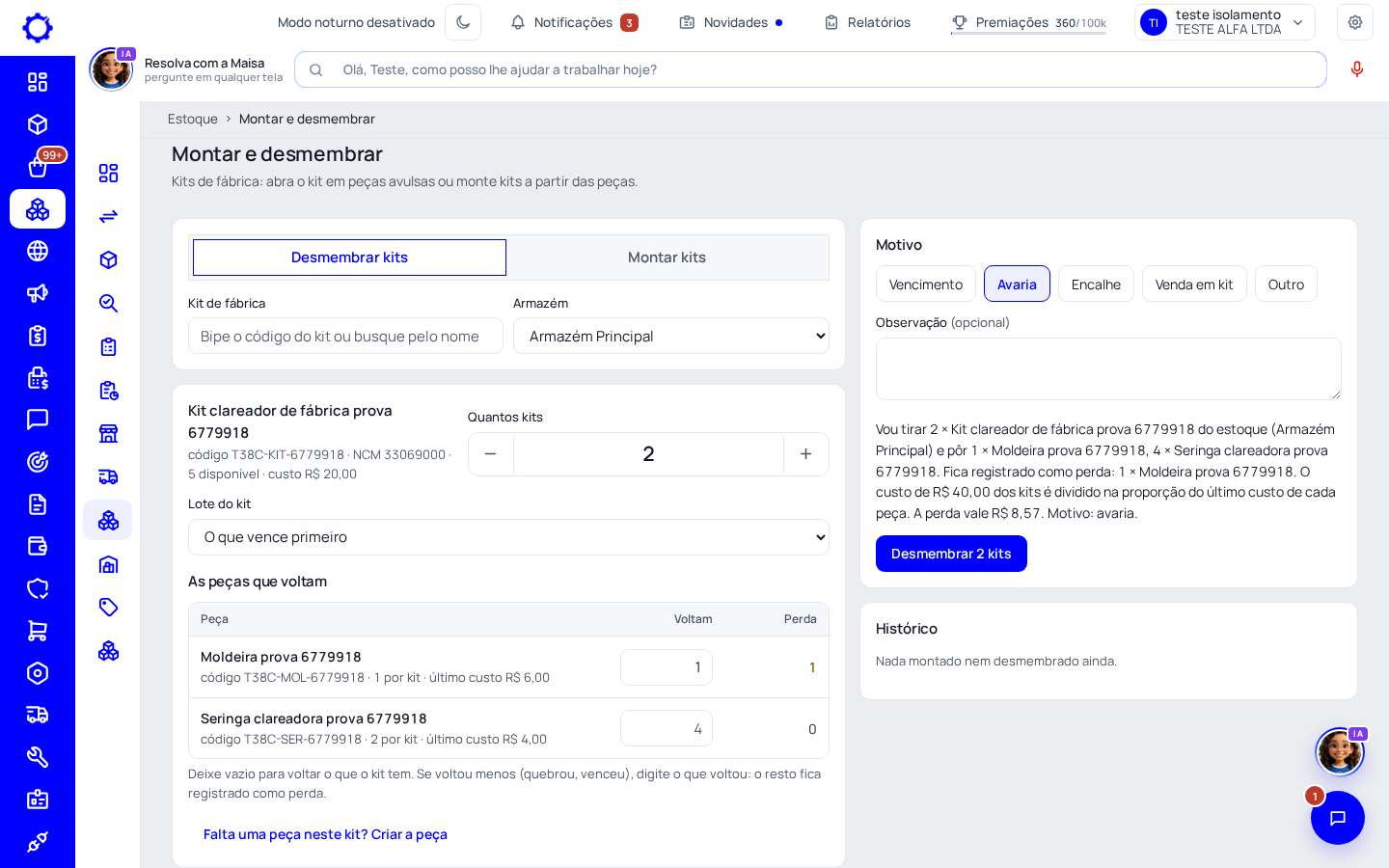Screen dimensions: 1389x868
Task: Increase the kit quantity with the plus button
Action: (x=806, y=454)
